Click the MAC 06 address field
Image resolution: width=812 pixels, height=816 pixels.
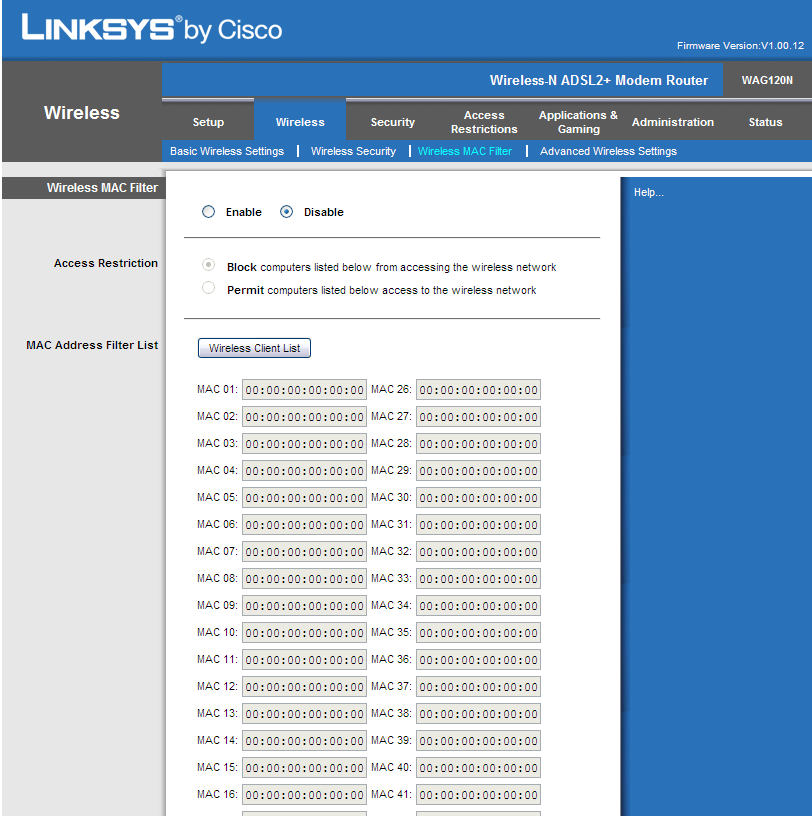[x=304, y=525]
